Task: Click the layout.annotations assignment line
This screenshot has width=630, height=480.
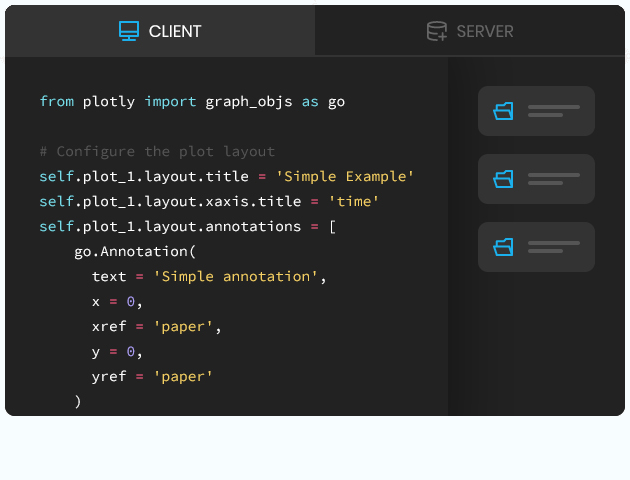Action: click(x=188, y=227)
